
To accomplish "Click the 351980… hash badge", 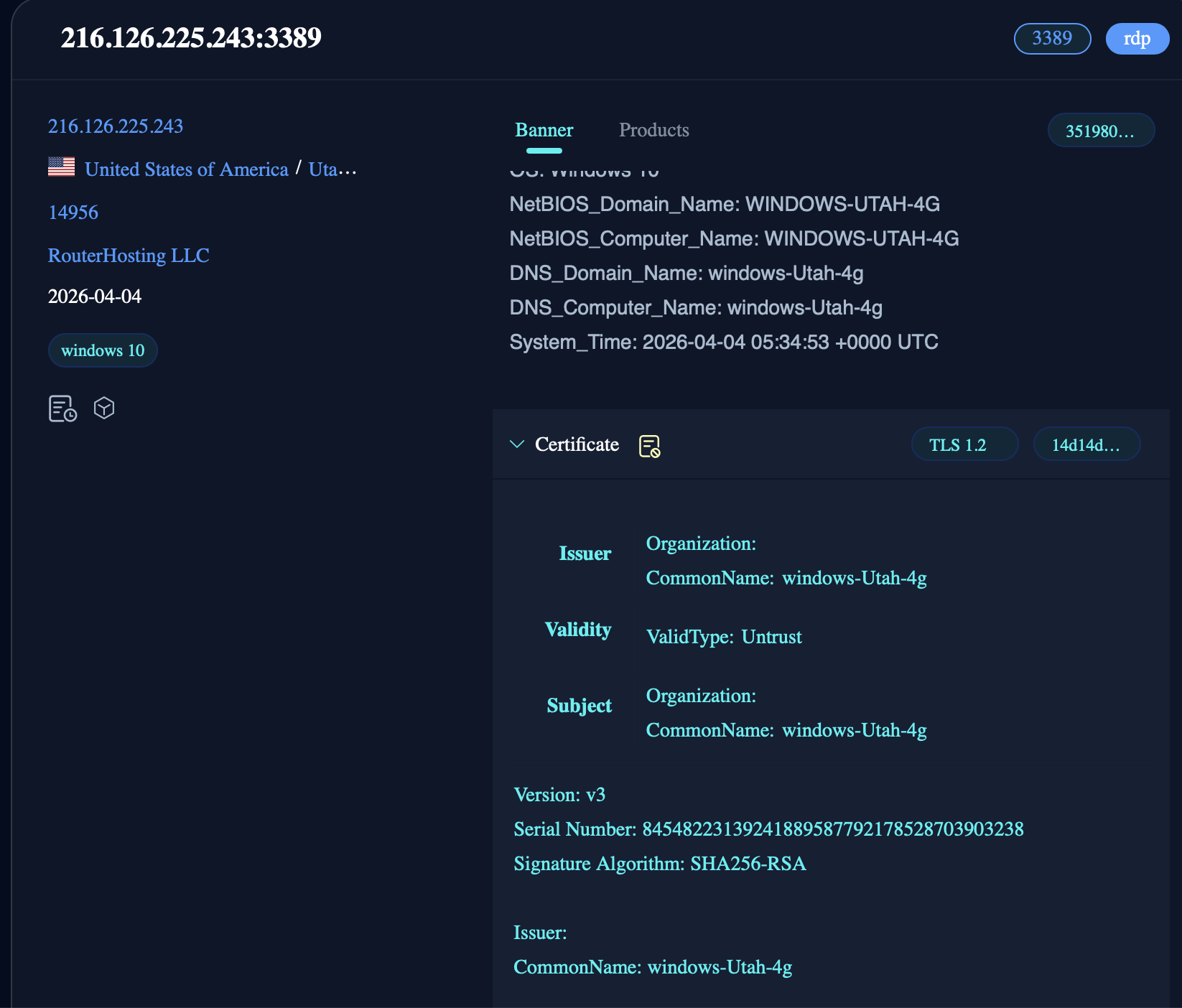I will (1101, 131).
